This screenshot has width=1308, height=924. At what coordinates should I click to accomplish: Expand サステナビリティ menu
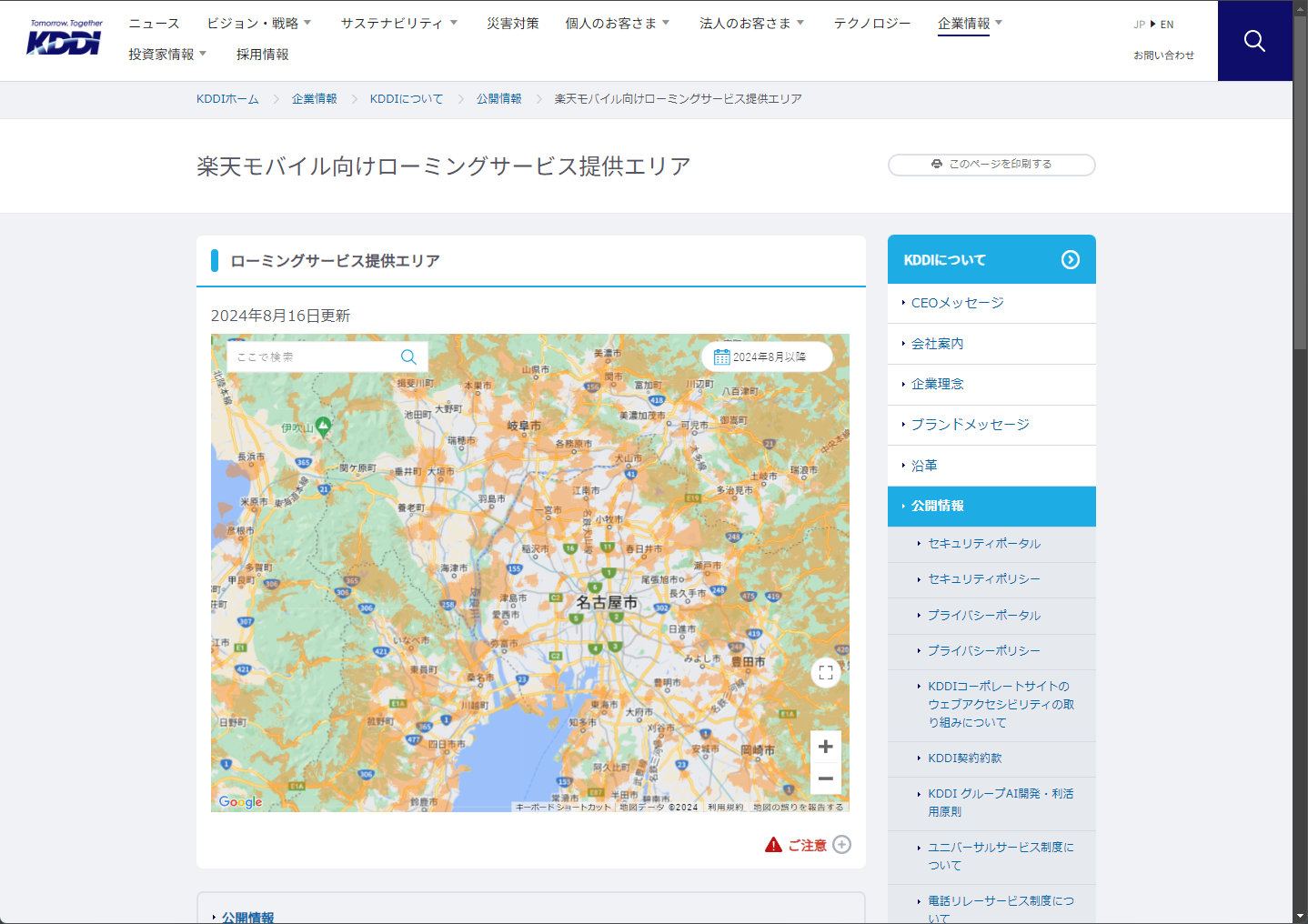tap(399, 24)
